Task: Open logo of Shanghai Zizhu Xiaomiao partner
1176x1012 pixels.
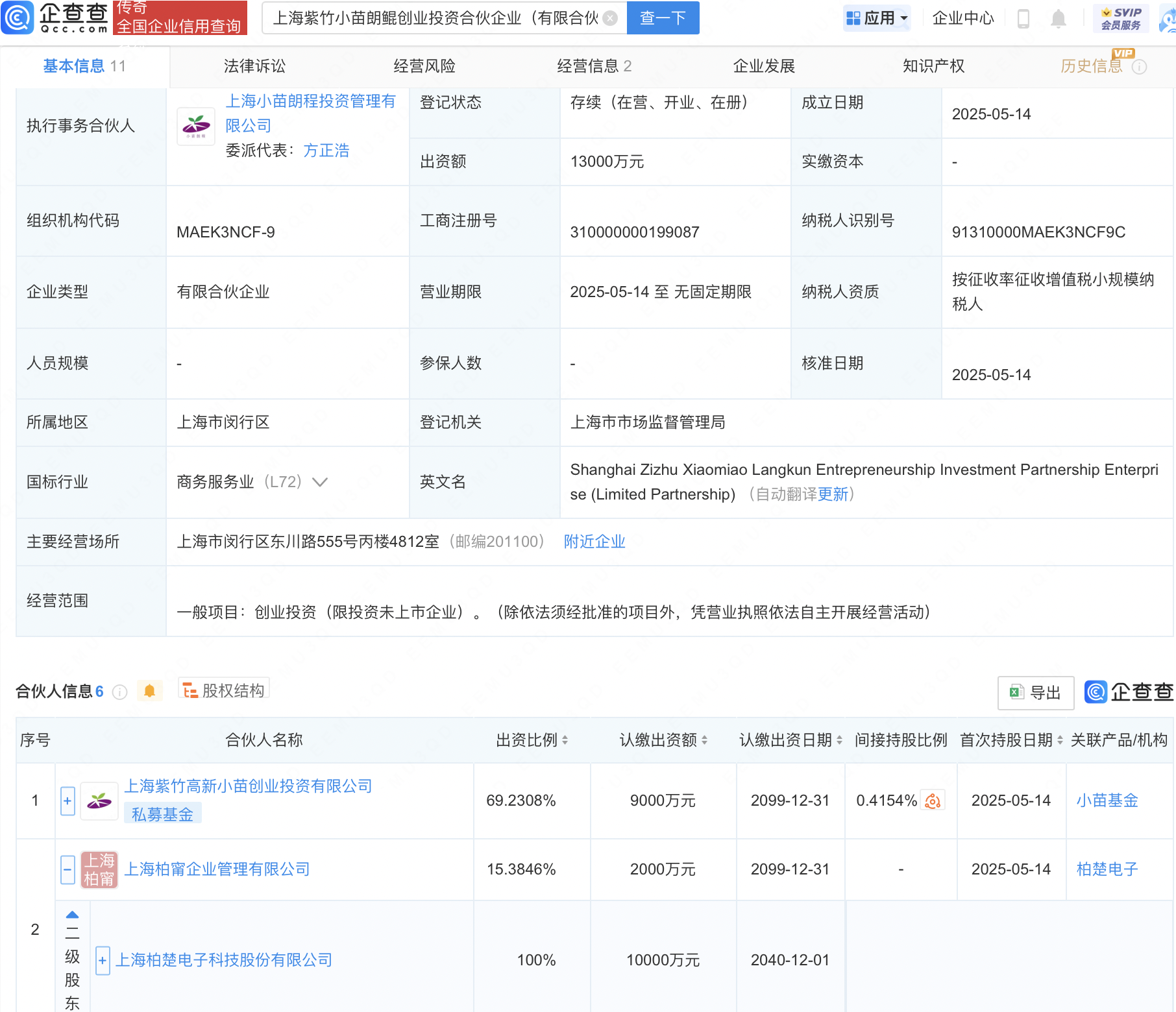Action: coord(99,801)
